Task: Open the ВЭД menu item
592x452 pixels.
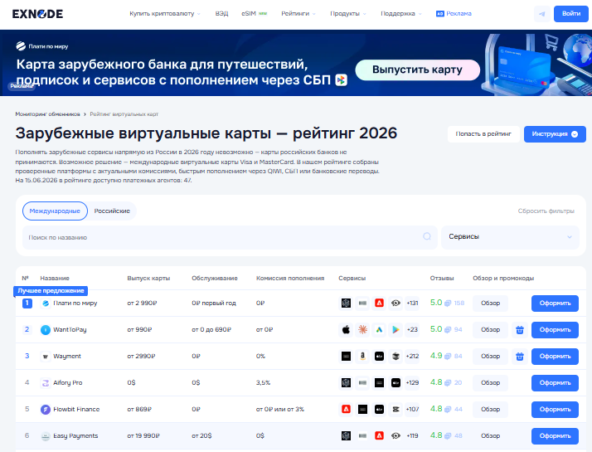Action: pos(222,14)
